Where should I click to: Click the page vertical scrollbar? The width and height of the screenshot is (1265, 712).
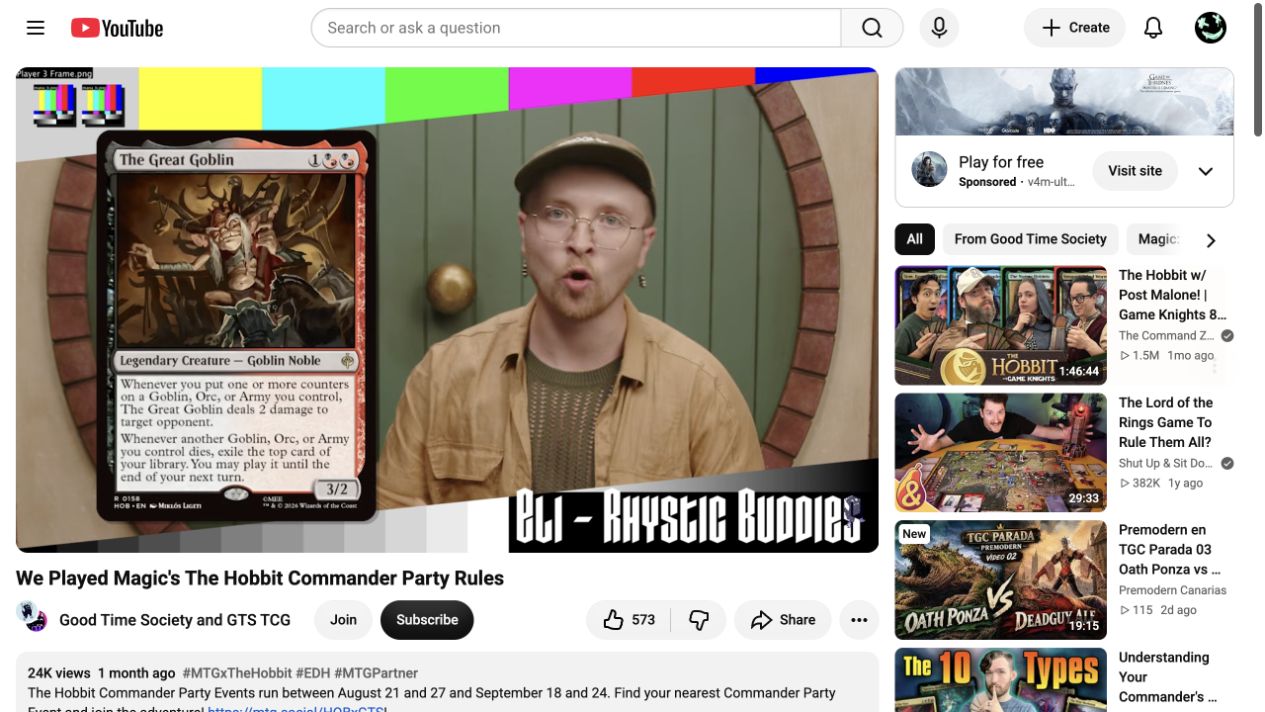tap(1259, 70)
